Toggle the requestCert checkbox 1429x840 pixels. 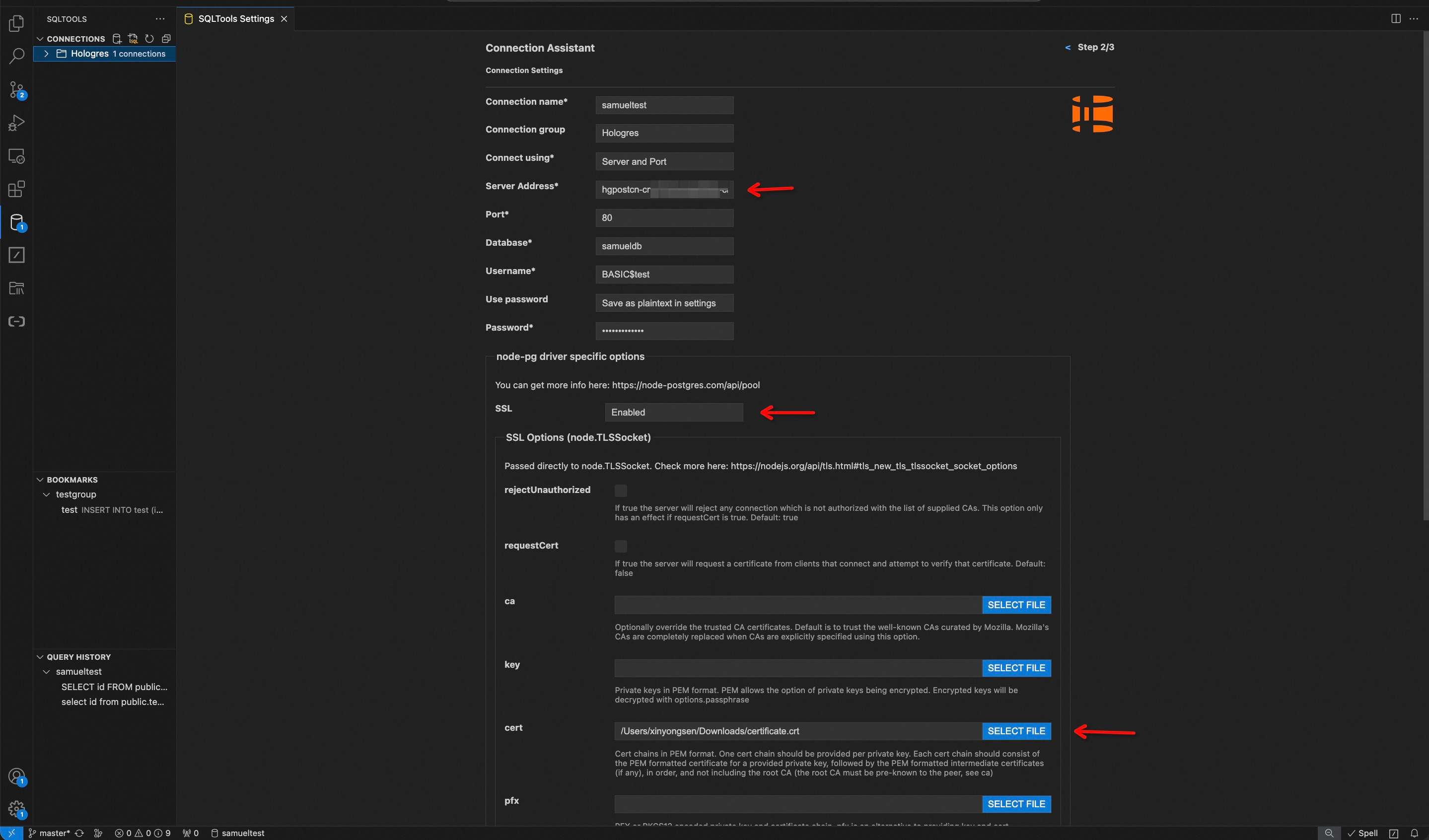coord(621,546)
